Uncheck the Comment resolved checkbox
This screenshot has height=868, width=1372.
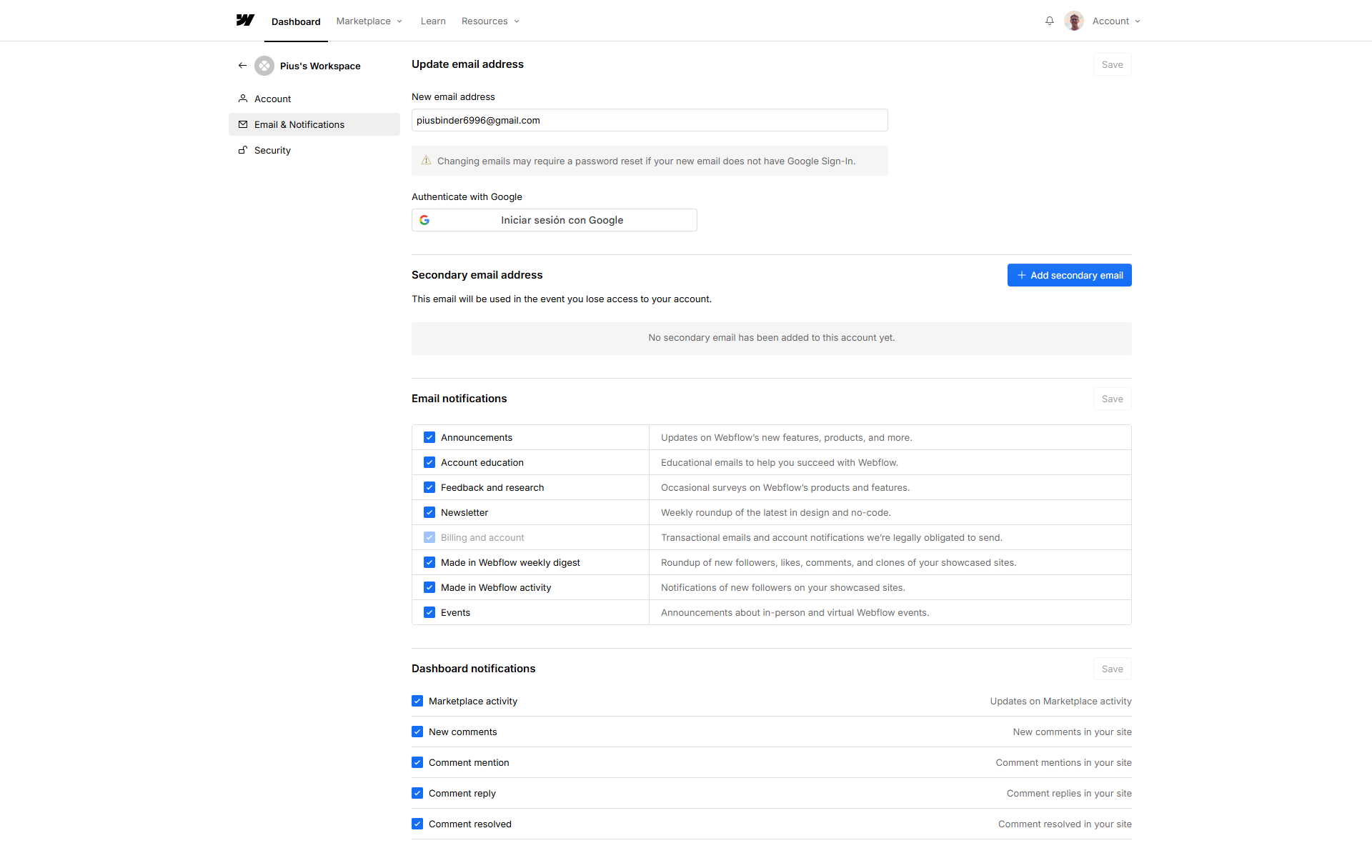[x=417, y=824]
